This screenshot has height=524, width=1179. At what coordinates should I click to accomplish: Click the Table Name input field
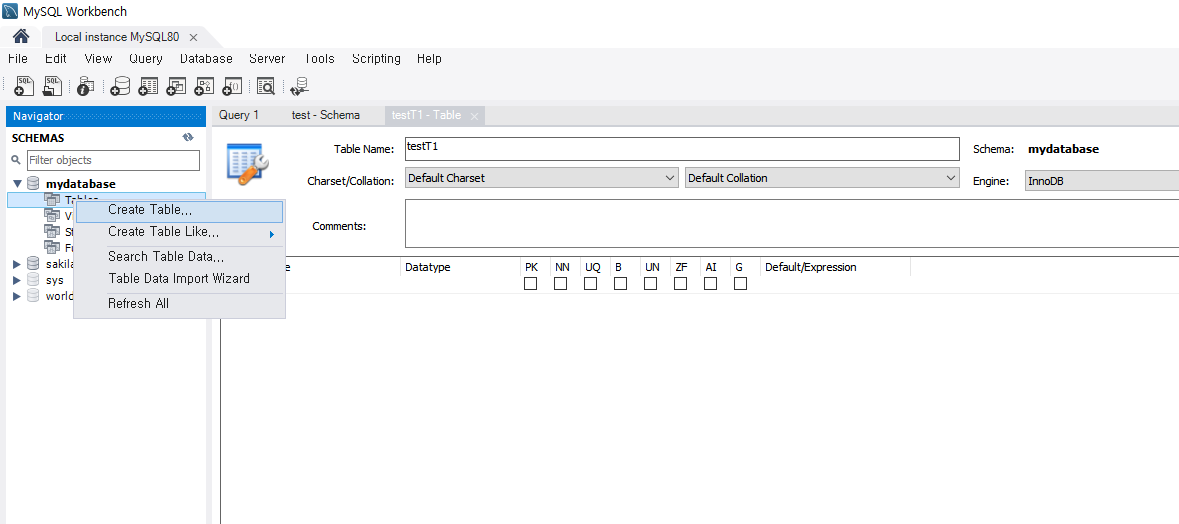(682, 149)
